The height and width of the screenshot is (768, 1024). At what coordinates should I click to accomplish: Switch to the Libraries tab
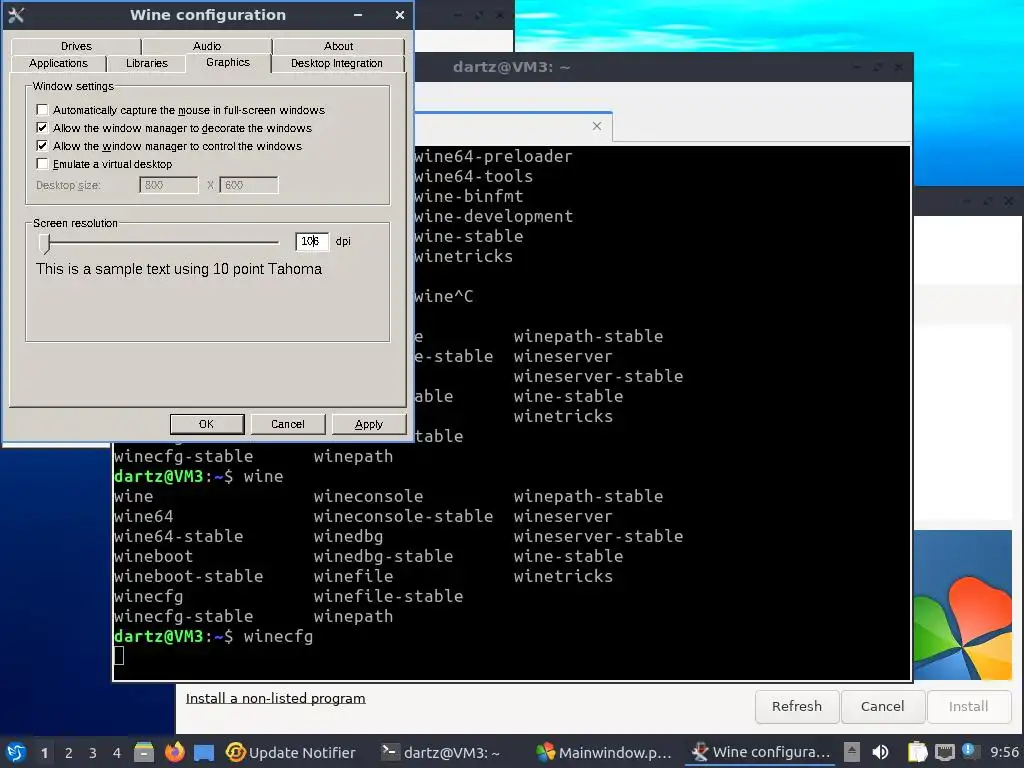(x=147, y=63)
